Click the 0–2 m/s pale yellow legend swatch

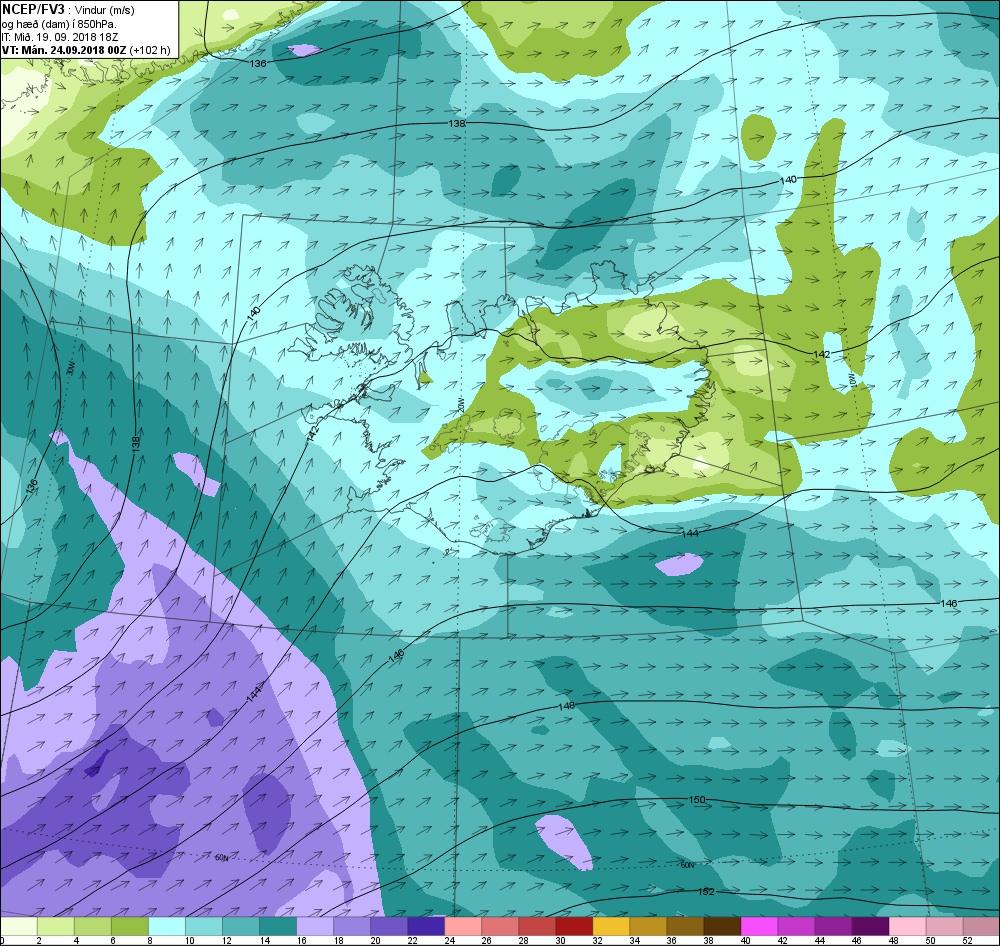(19, 926)
